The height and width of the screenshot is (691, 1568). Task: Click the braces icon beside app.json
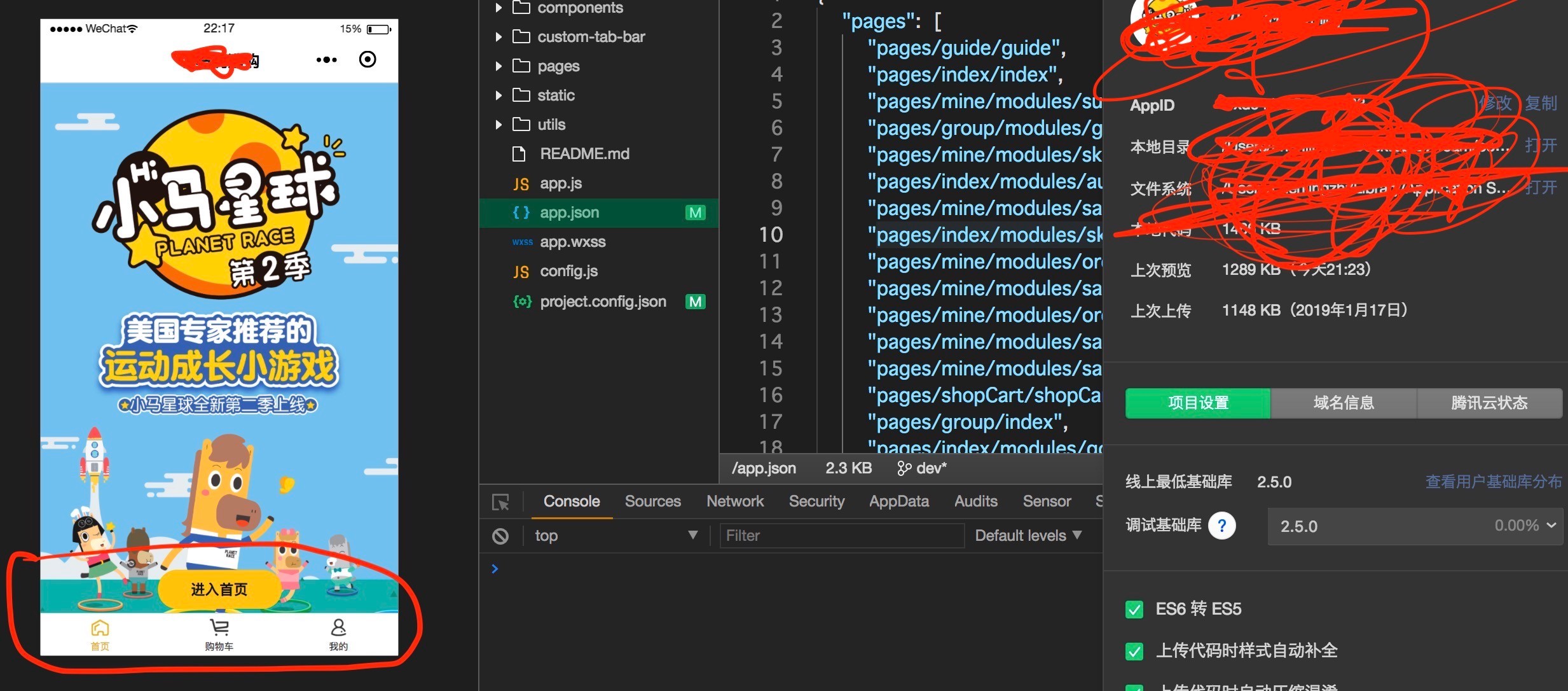tap(521, 213)
